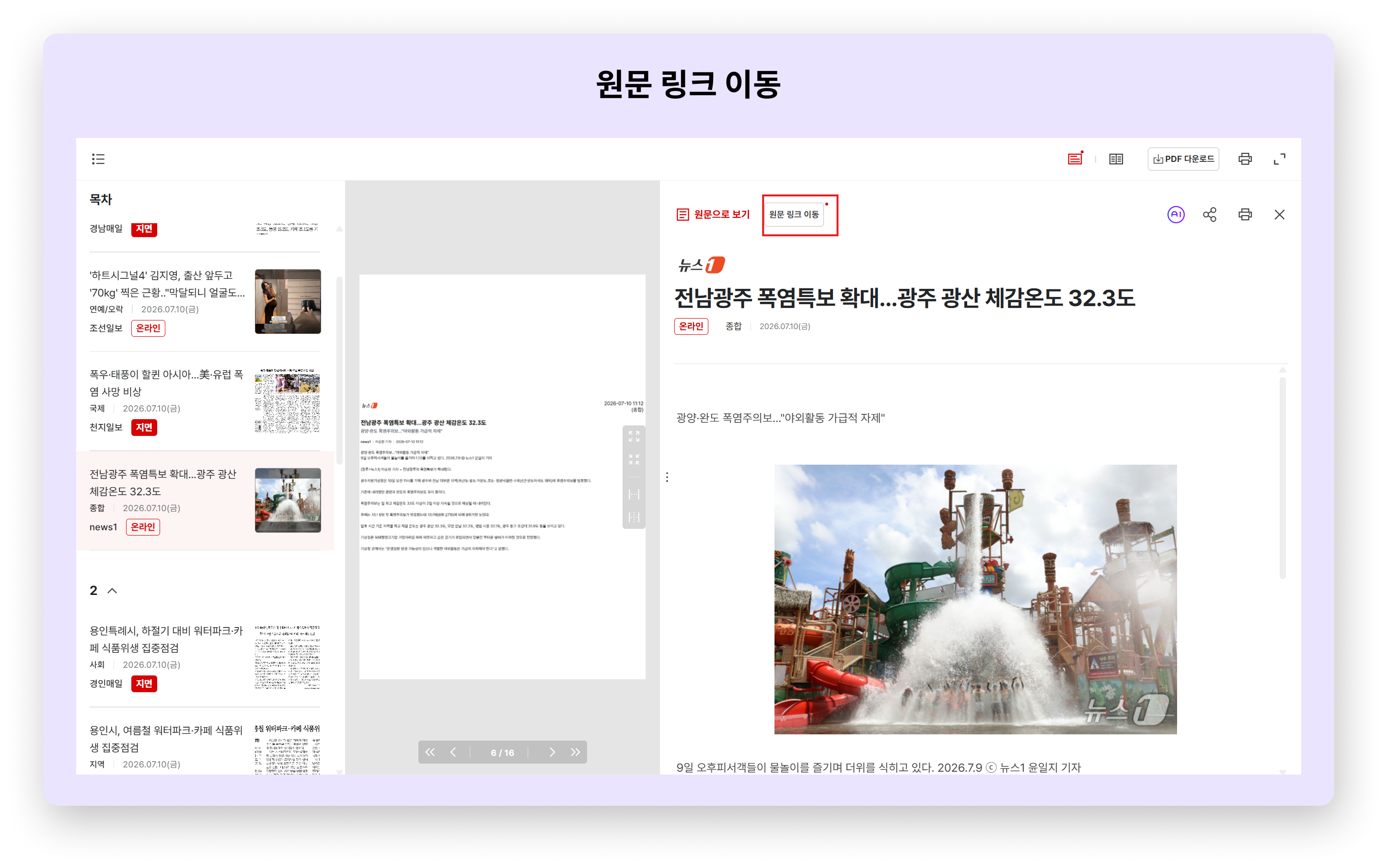Click the large water park article photo
Image resolution: width=1387 pixels, height=868 pixels.
(x=975, y=599)
